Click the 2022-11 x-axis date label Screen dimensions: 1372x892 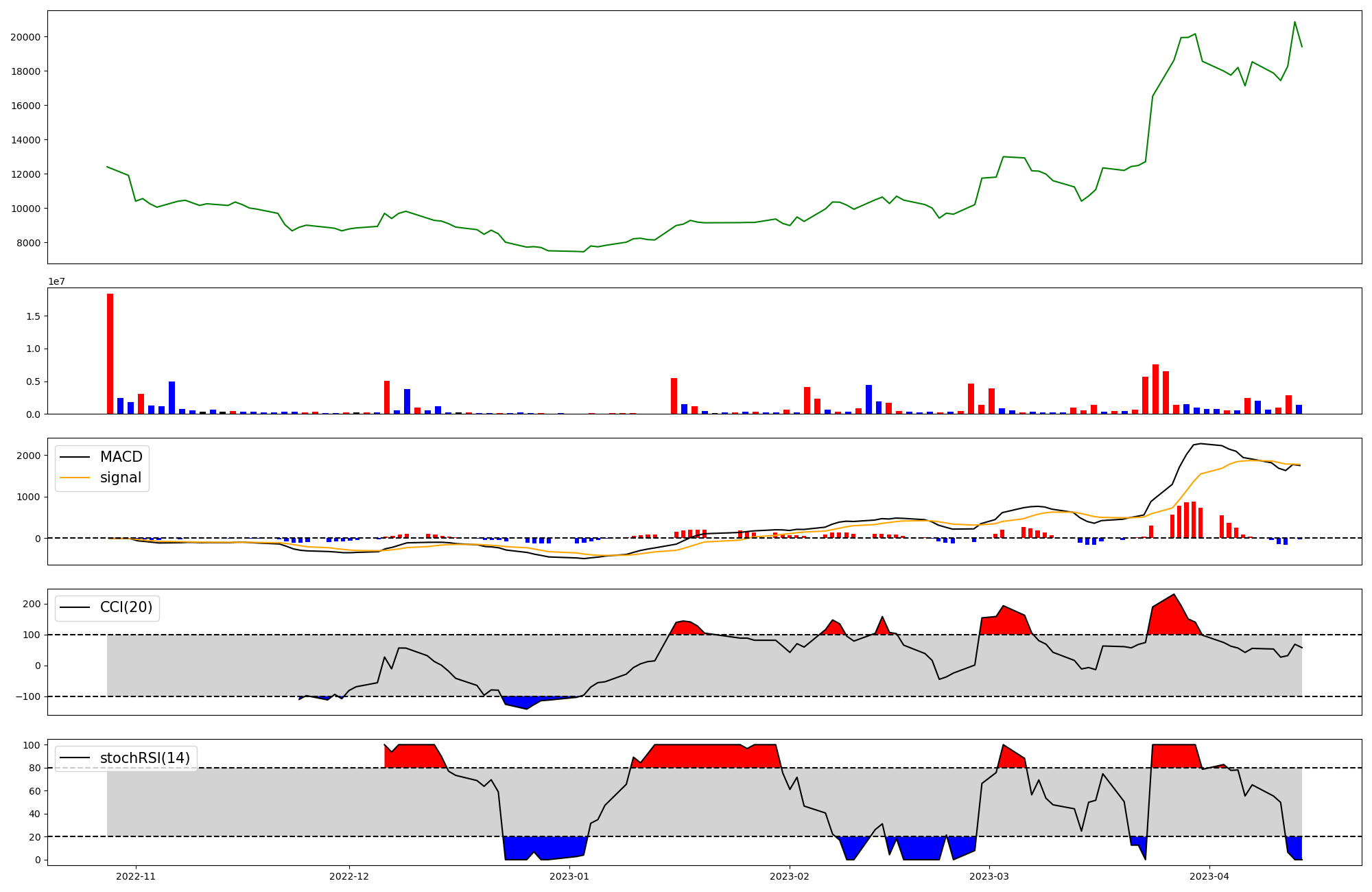tap(136, 876)
